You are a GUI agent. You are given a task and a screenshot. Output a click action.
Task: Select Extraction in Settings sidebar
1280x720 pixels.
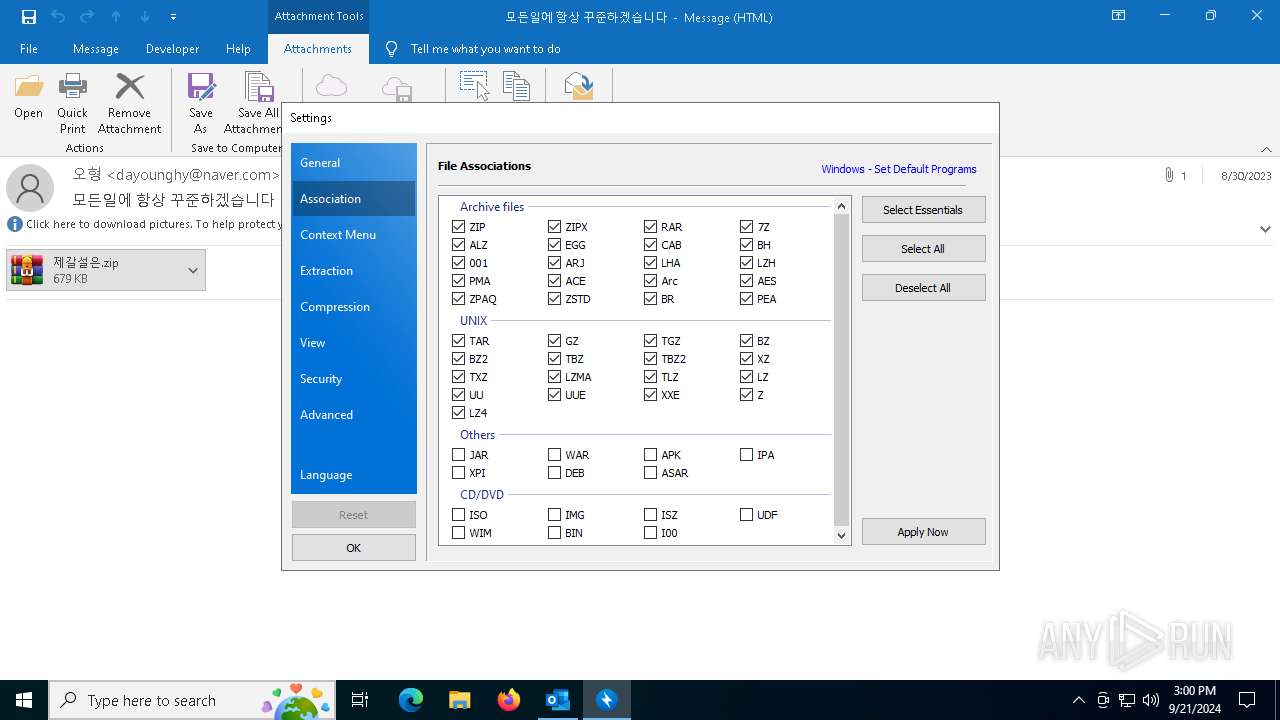354,270
